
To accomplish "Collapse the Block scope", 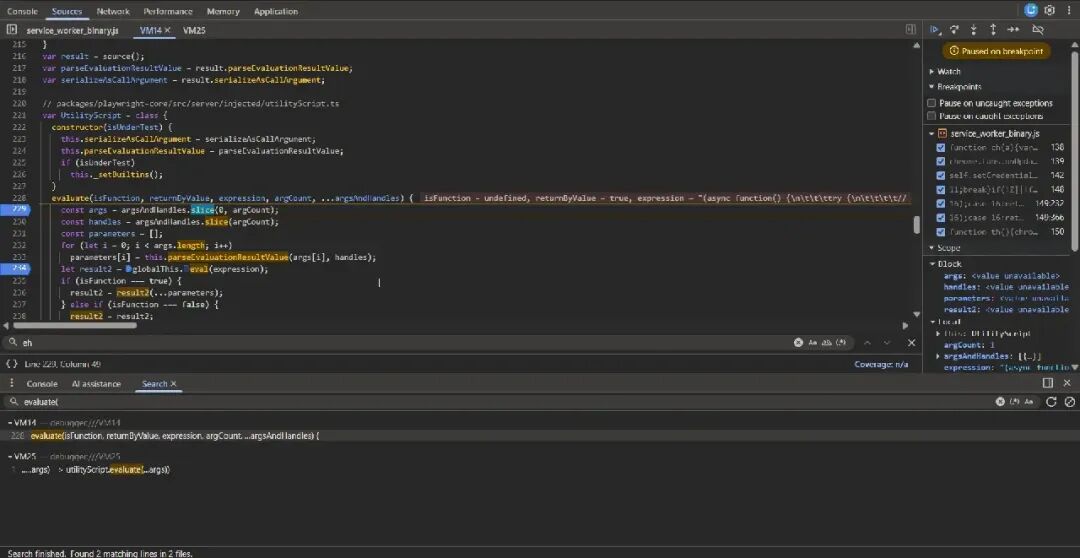I will click(932, 264).
